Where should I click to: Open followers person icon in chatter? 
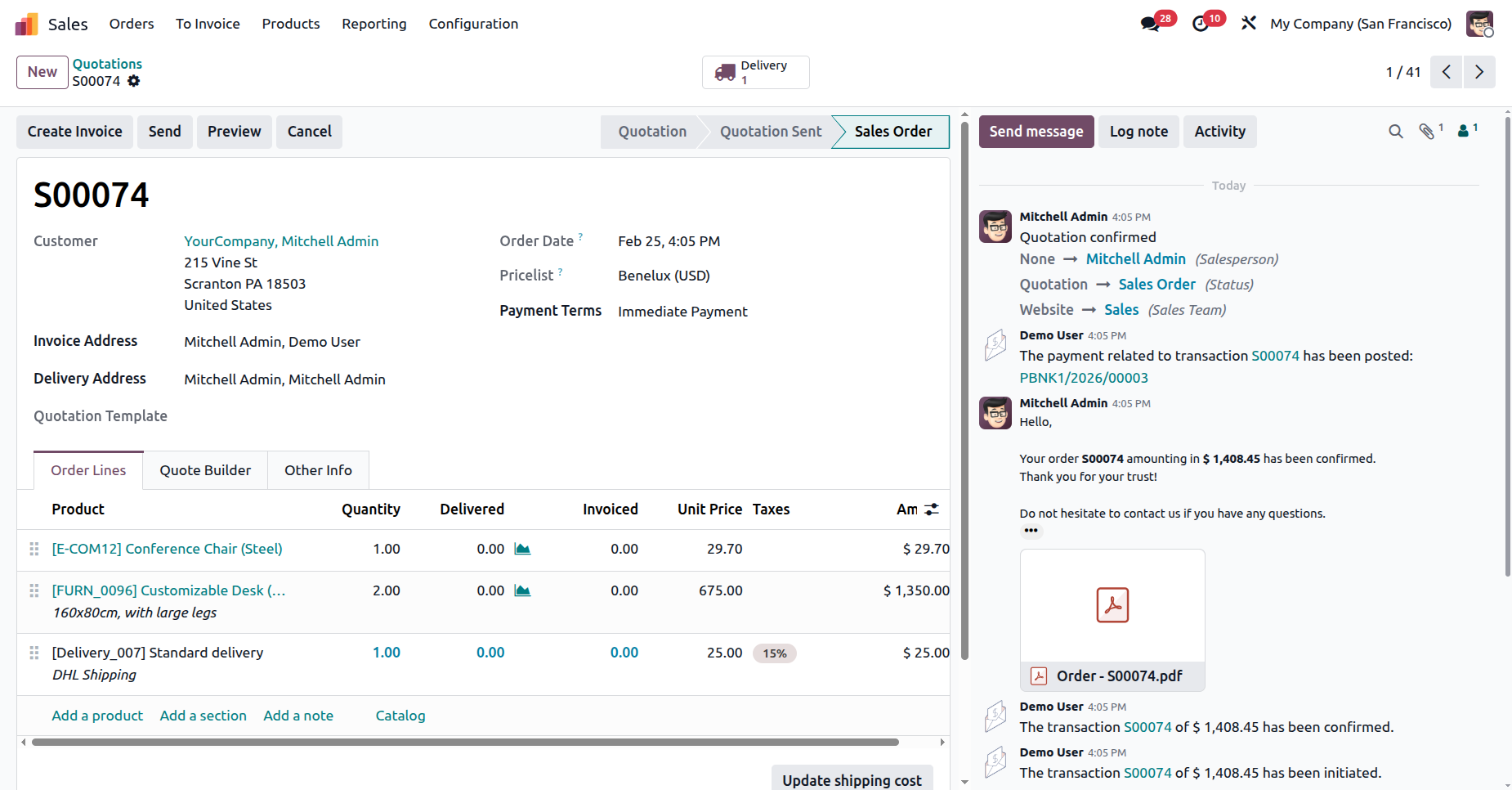tap(1464, 132)
